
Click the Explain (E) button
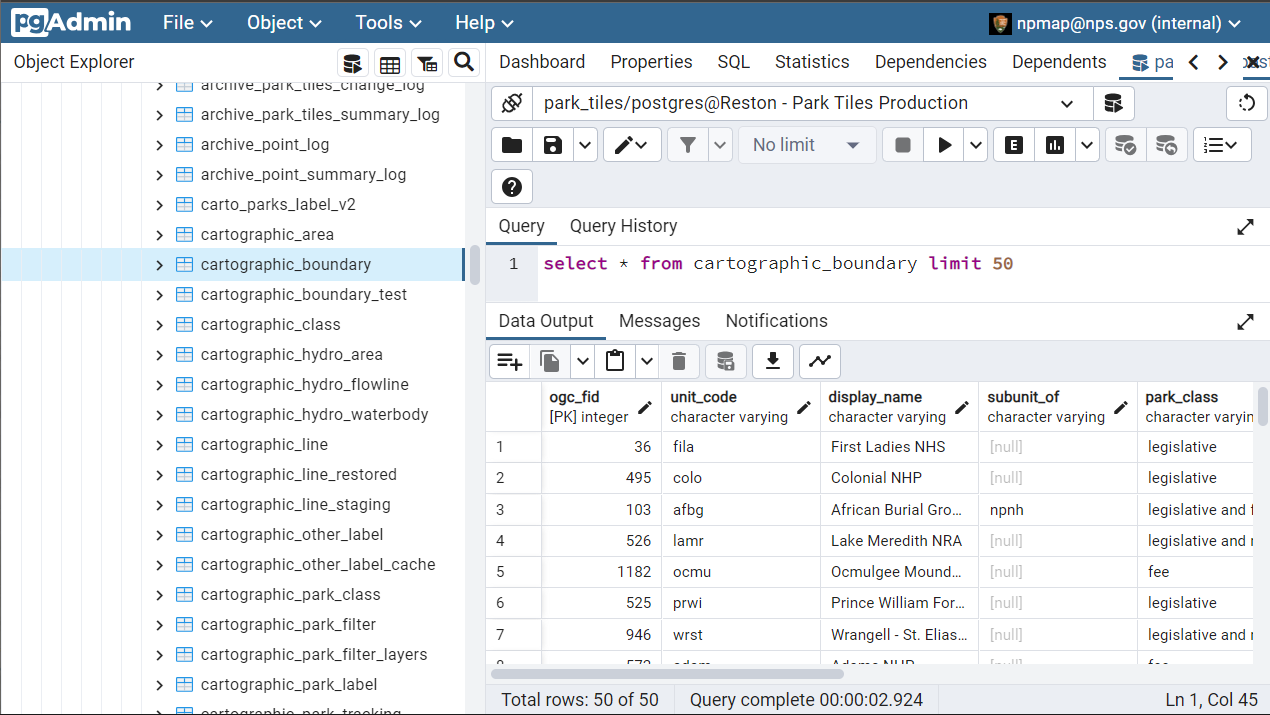tap(1014, 145)
